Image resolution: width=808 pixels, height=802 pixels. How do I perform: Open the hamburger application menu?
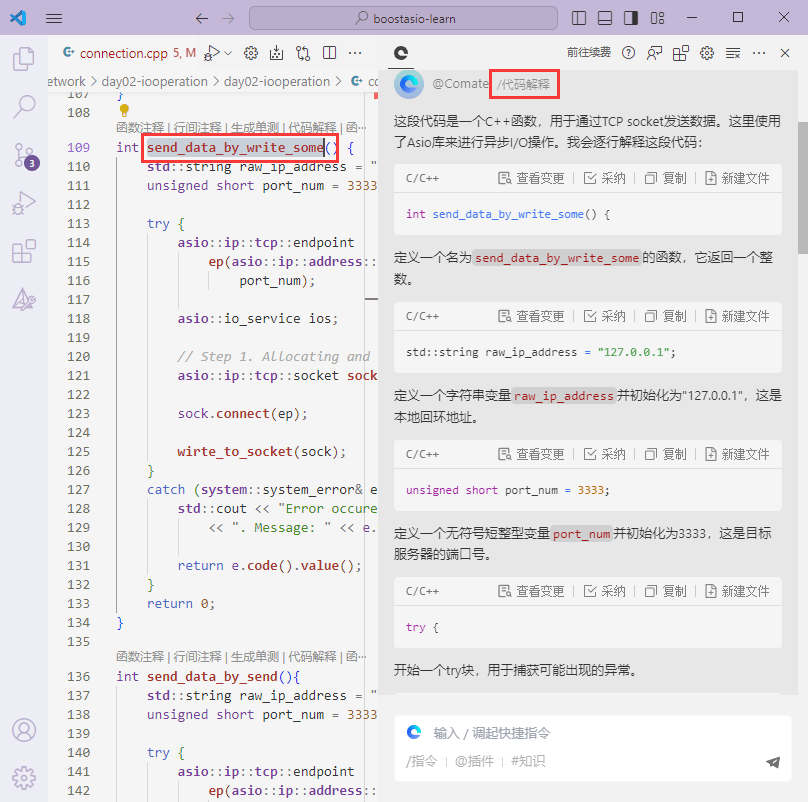54,19
